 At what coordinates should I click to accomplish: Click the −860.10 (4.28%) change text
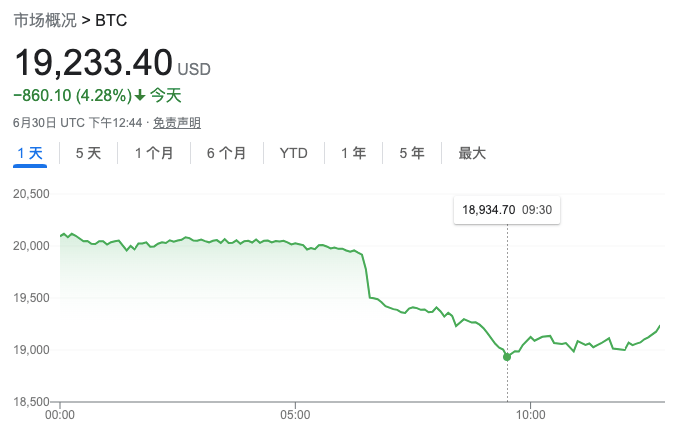(x=72, y=96)
